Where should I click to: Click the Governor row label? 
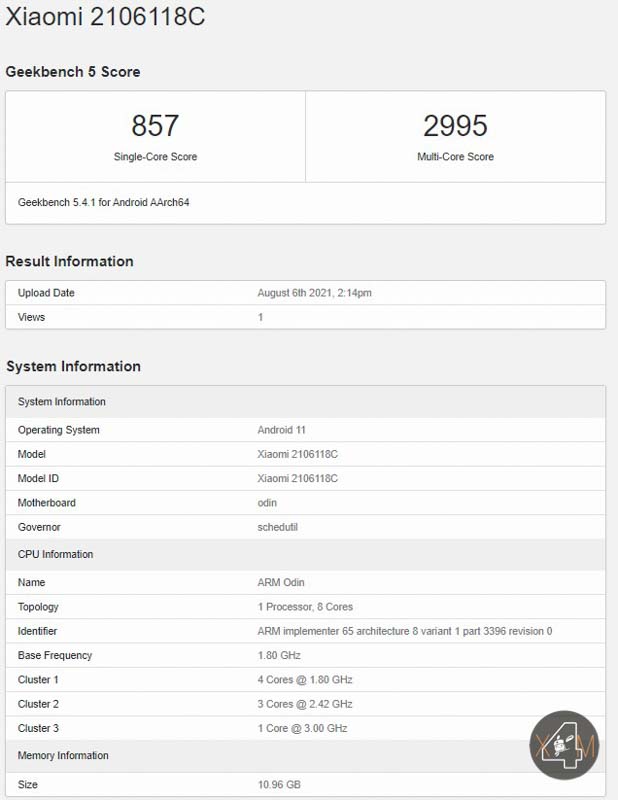[x=39, y=527]
